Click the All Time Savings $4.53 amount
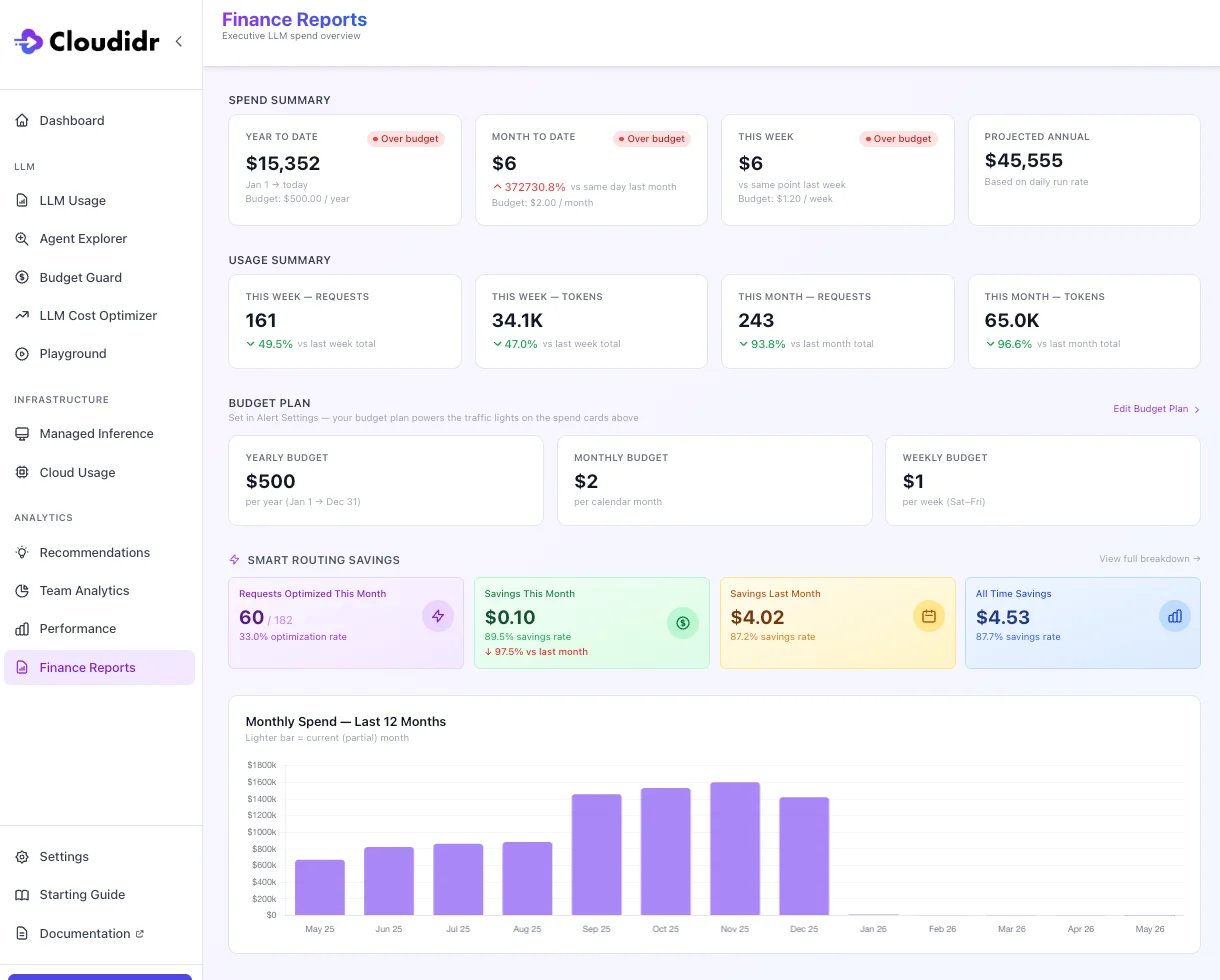The height and width of the screenshot is (980, 1220). [x=1003, y=618]
